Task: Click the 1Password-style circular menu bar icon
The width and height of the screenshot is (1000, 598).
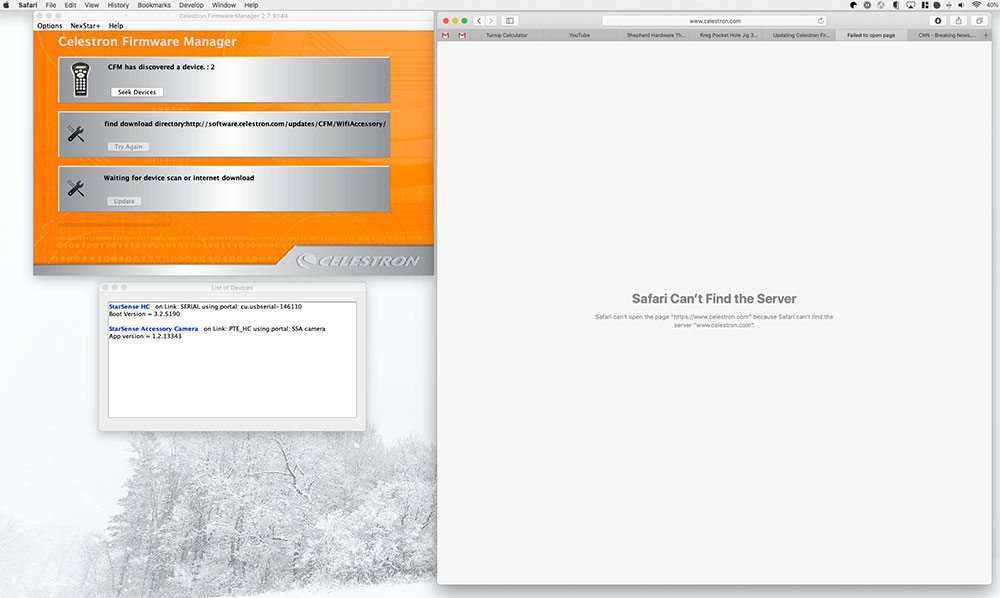Action: 867,4
